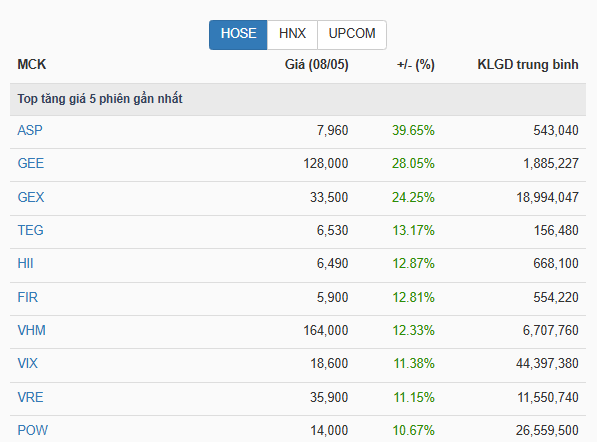Click the Giá (08/05) column header
The width and height of the screenshot is (597, 442).
tap(316, 64)
